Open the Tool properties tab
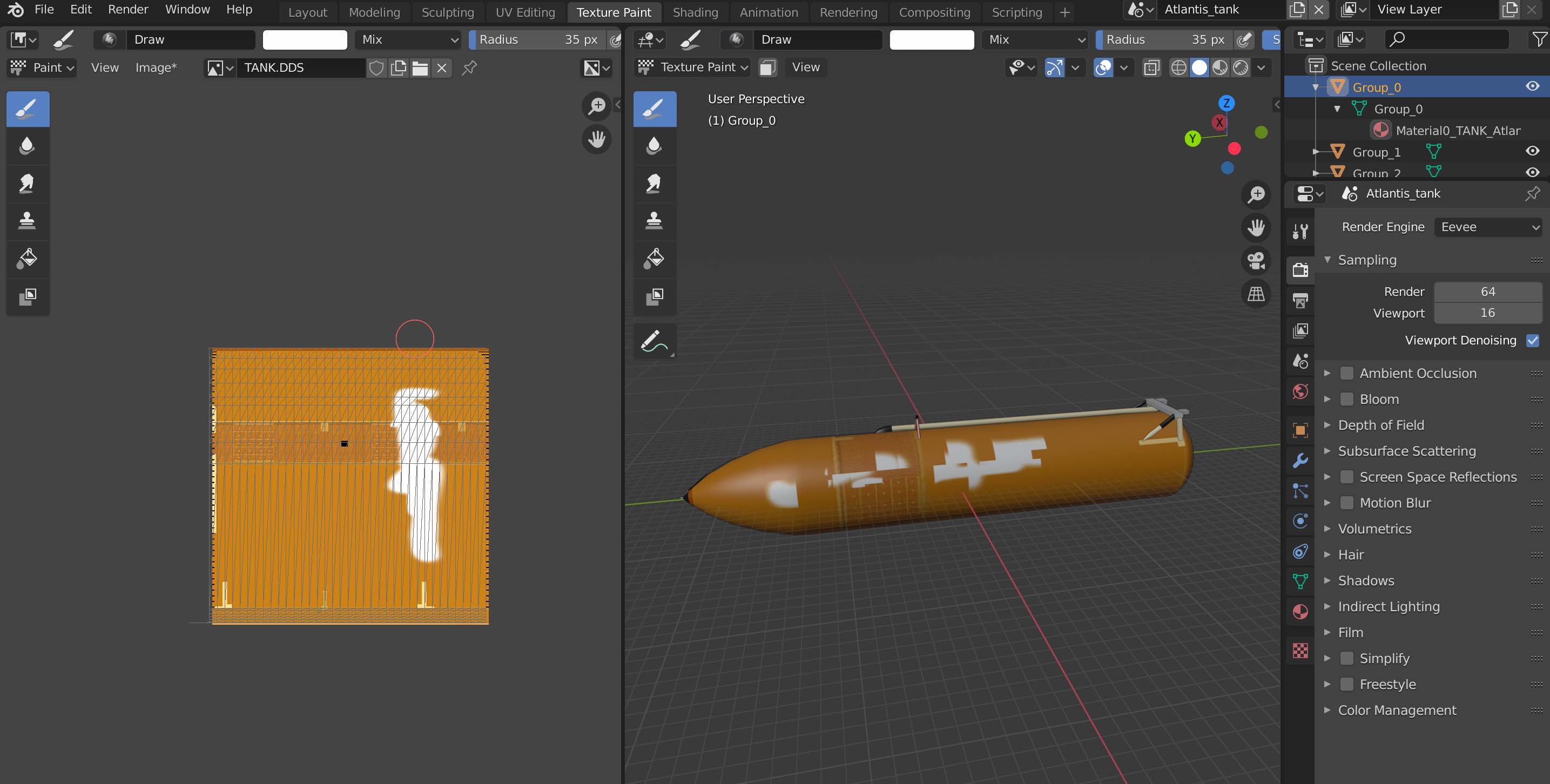Viewport: 1550px width, 784px height. click(x=1300, y=232)
